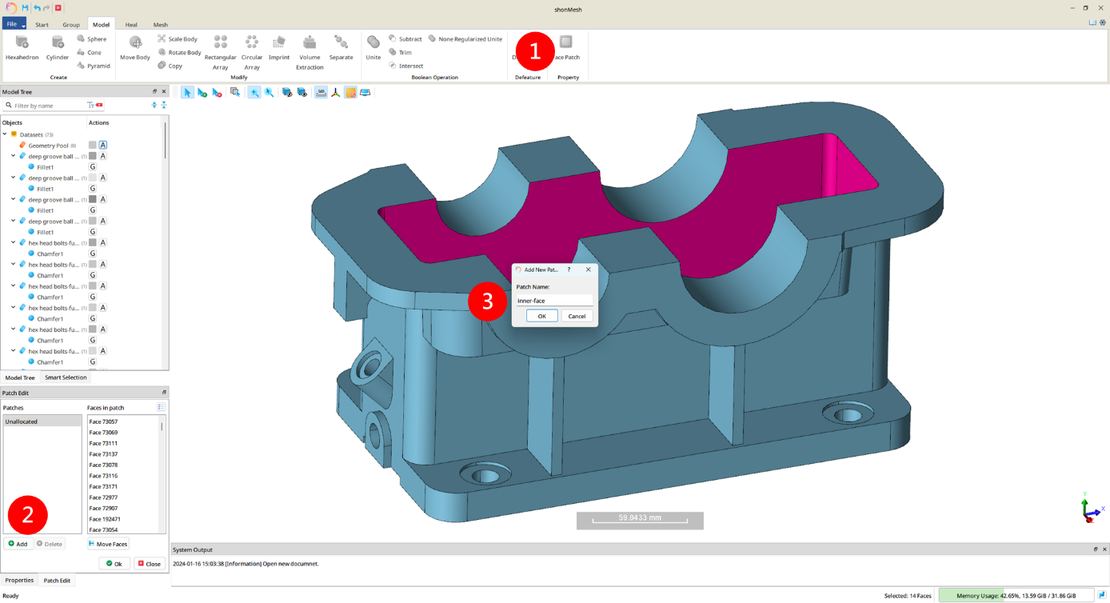Click the Volume Extraction icon
Screen dimensions: 1110x603
point(310,44)
